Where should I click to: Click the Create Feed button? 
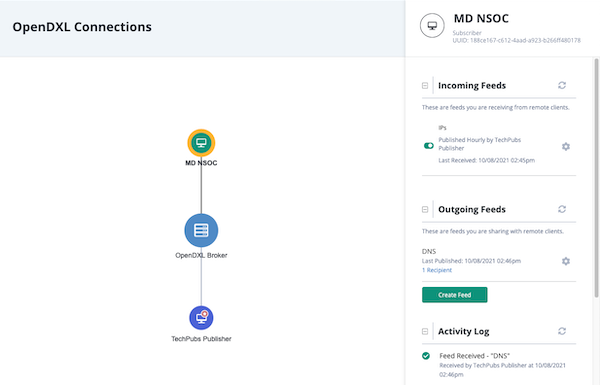(x=455, y=295)
